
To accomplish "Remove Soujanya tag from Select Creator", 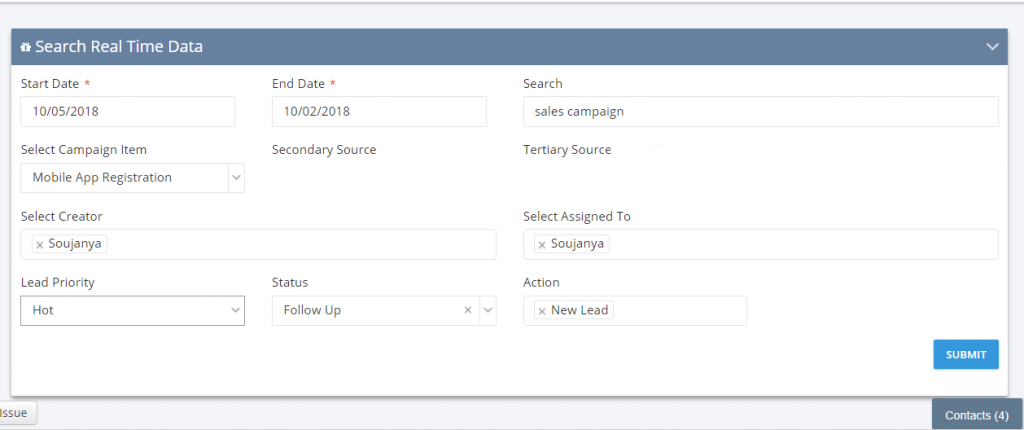I will [x=39, y=244].
